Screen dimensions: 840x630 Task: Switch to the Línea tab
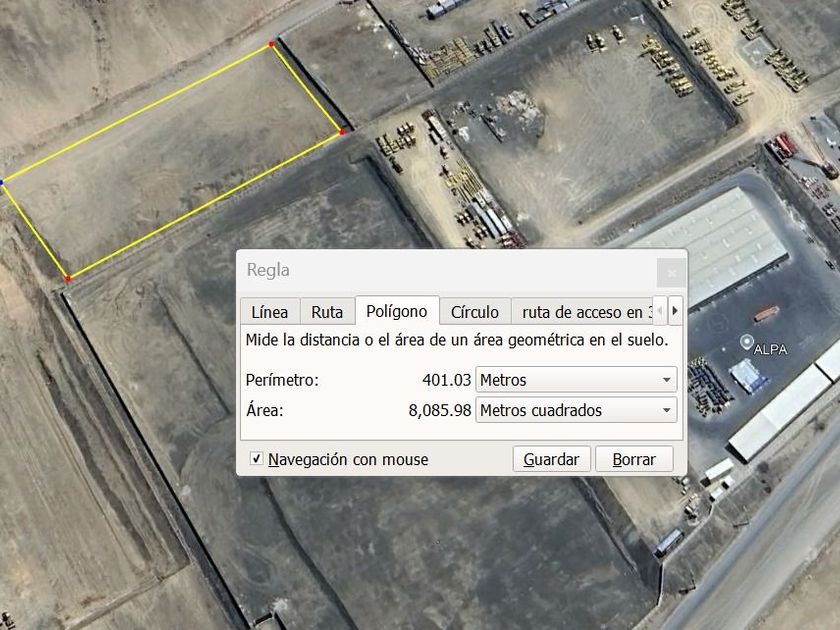point(270,312)
